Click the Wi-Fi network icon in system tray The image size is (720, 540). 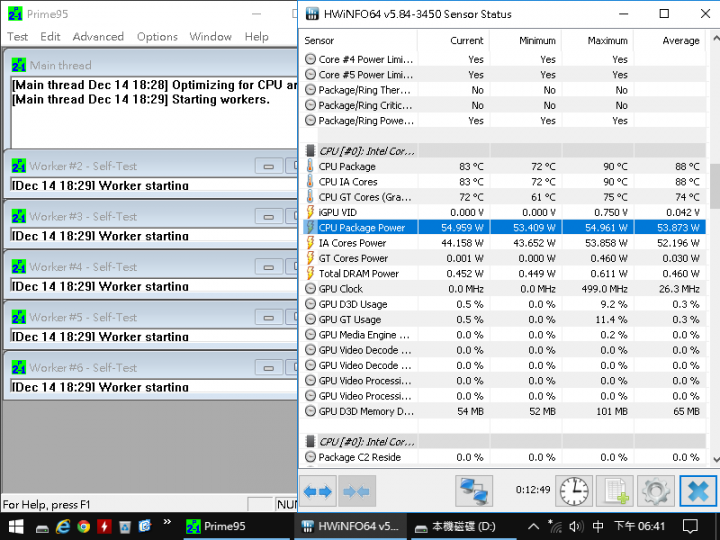pyautogui.click(x=555, y=526)
